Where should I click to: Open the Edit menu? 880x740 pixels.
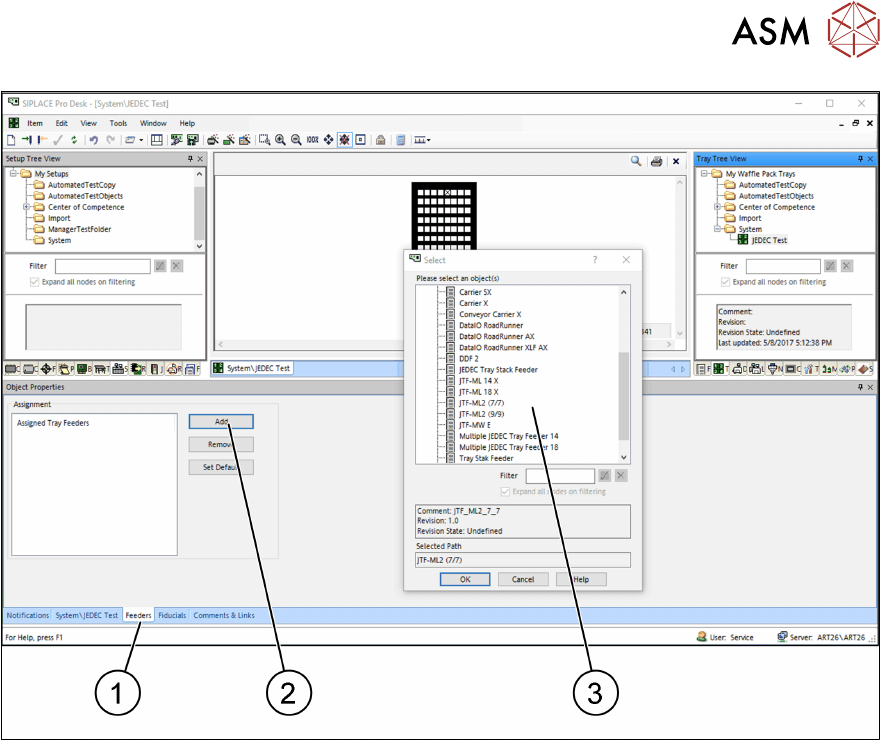[61, 123]
